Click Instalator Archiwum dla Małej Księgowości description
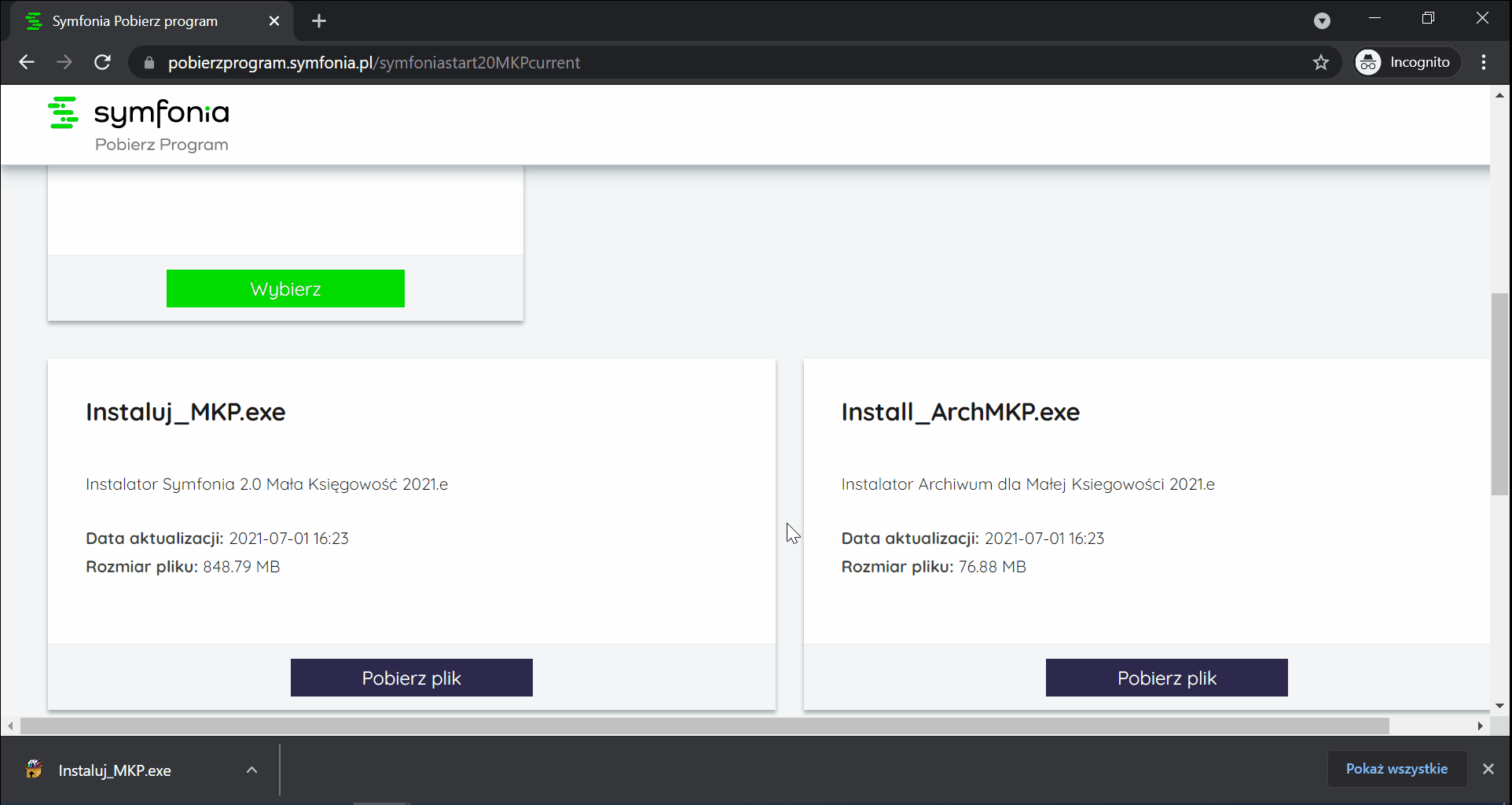Viewport: 1512px width, 805px height. 1028,484
